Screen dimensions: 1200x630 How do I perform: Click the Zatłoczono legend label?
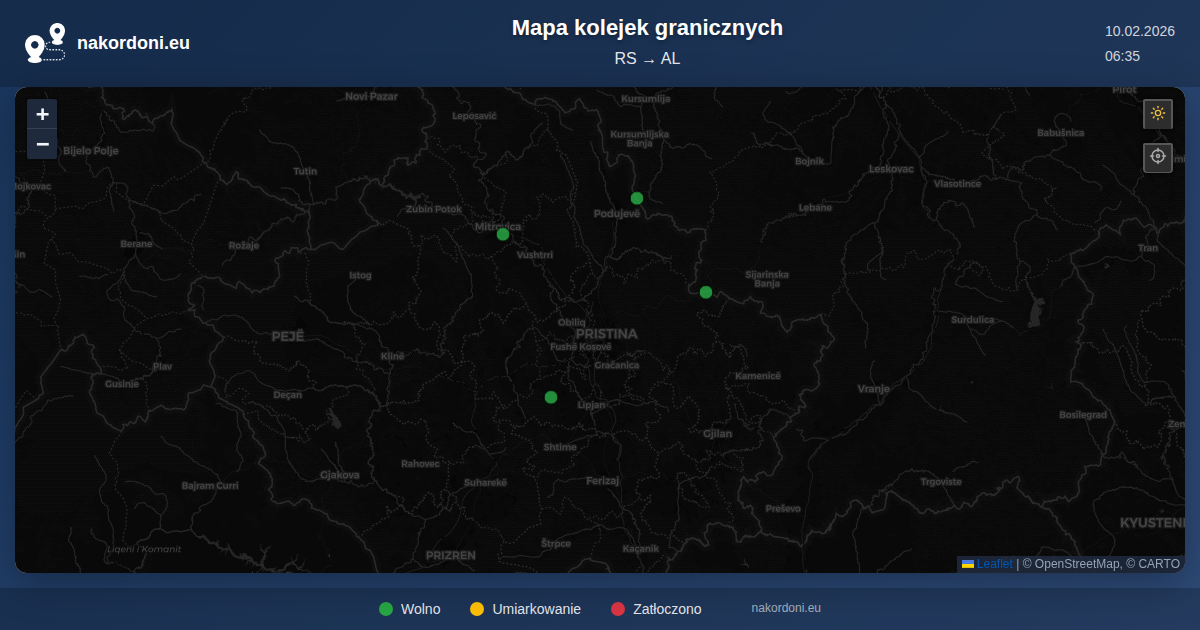click(667, 609)
